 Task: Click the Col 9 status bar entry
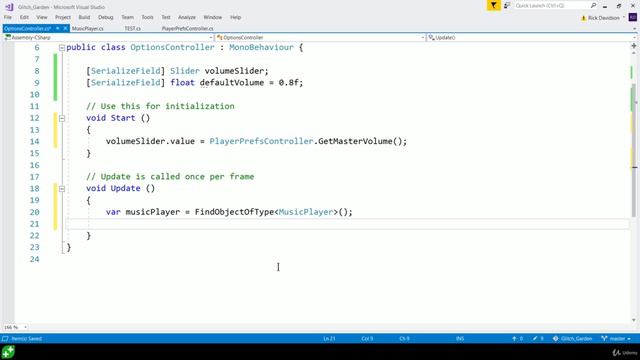click(x=367, y=339)
